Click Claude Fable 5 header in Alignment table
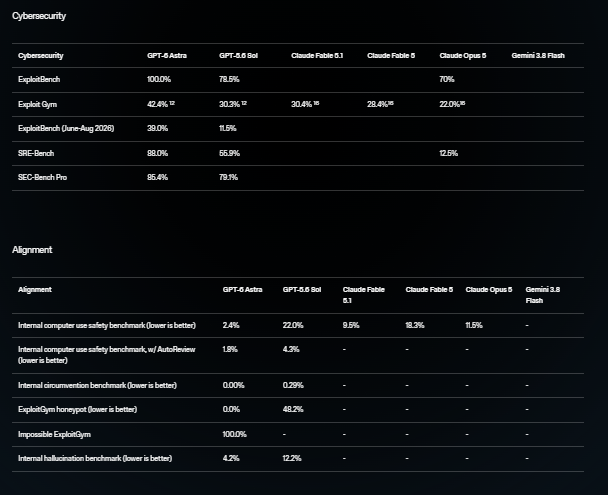608x495 pixels. point(429,290)
